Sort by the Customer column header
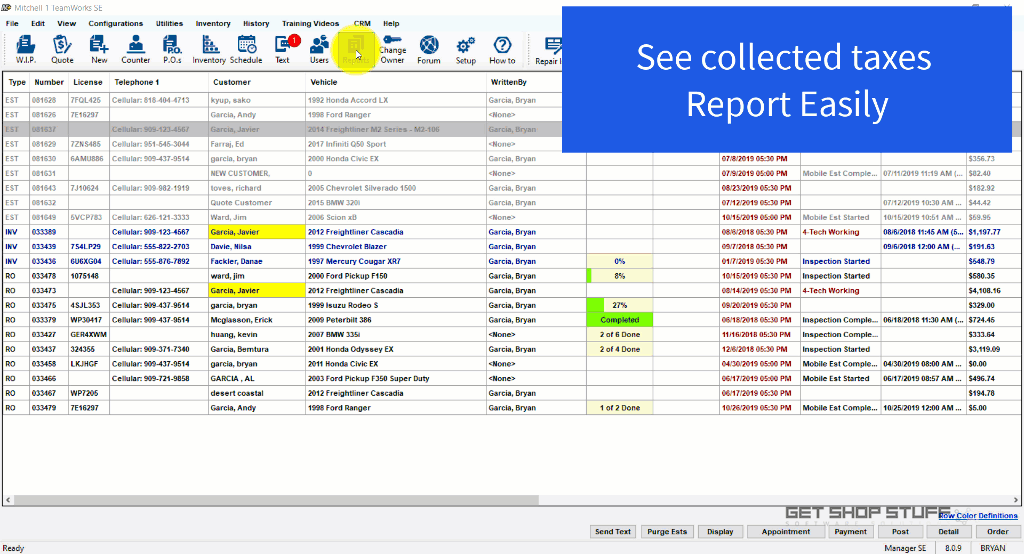The image size is (1024, 554). (x=232, y=82)
